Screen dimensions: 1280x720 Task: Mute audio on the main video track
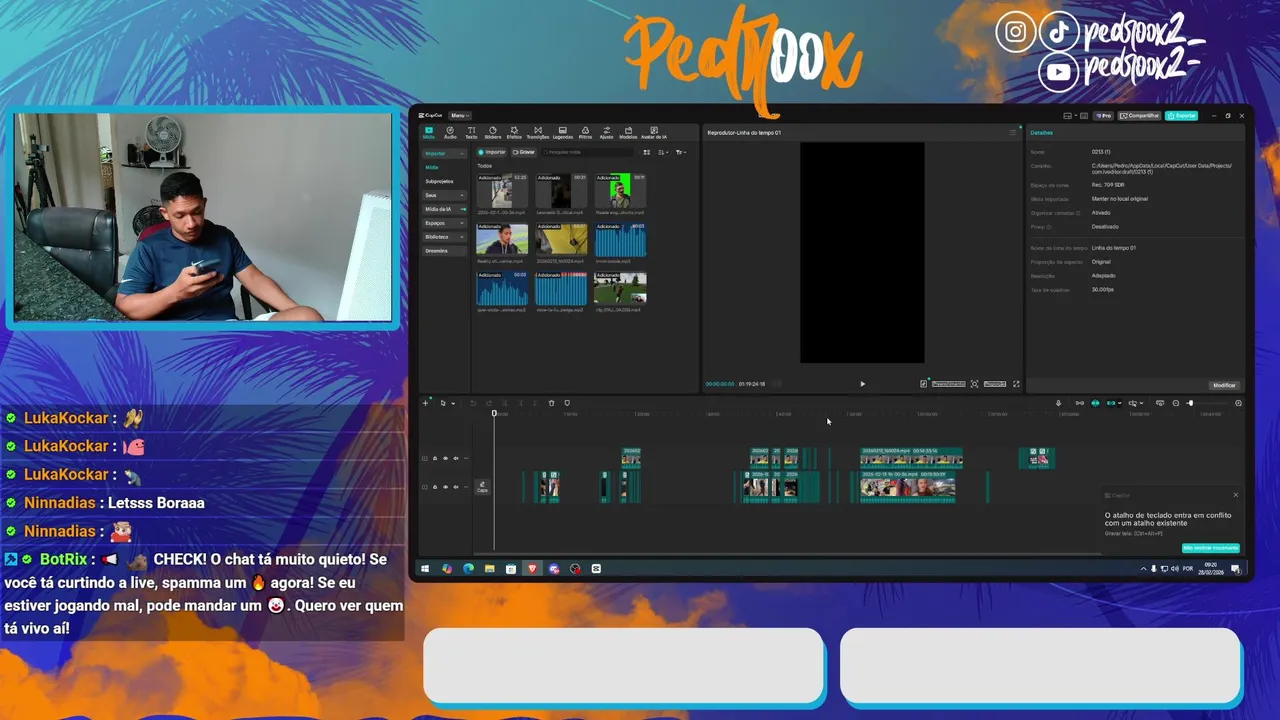456,487
